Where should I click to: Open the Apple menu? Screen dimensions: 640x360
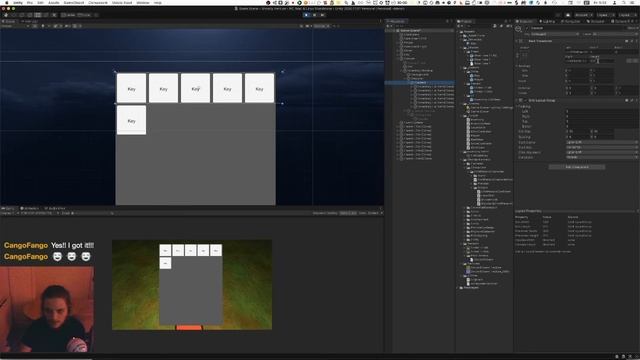pos(6,2)
